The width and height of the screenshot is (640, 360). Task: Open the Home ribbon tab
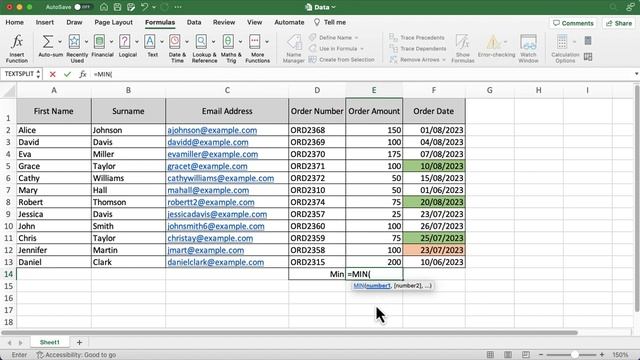(14, 22)
